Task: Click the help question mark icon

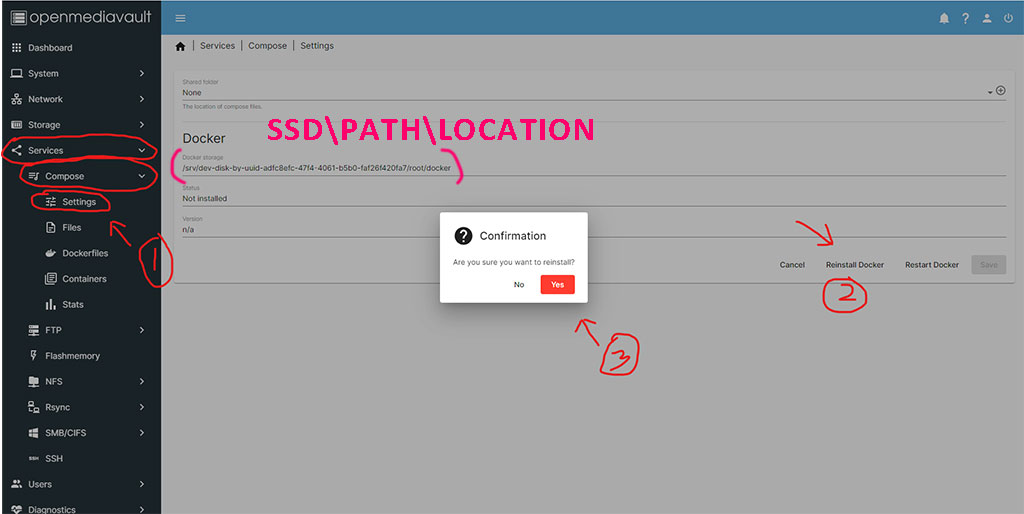Action: tap(965, 18)
